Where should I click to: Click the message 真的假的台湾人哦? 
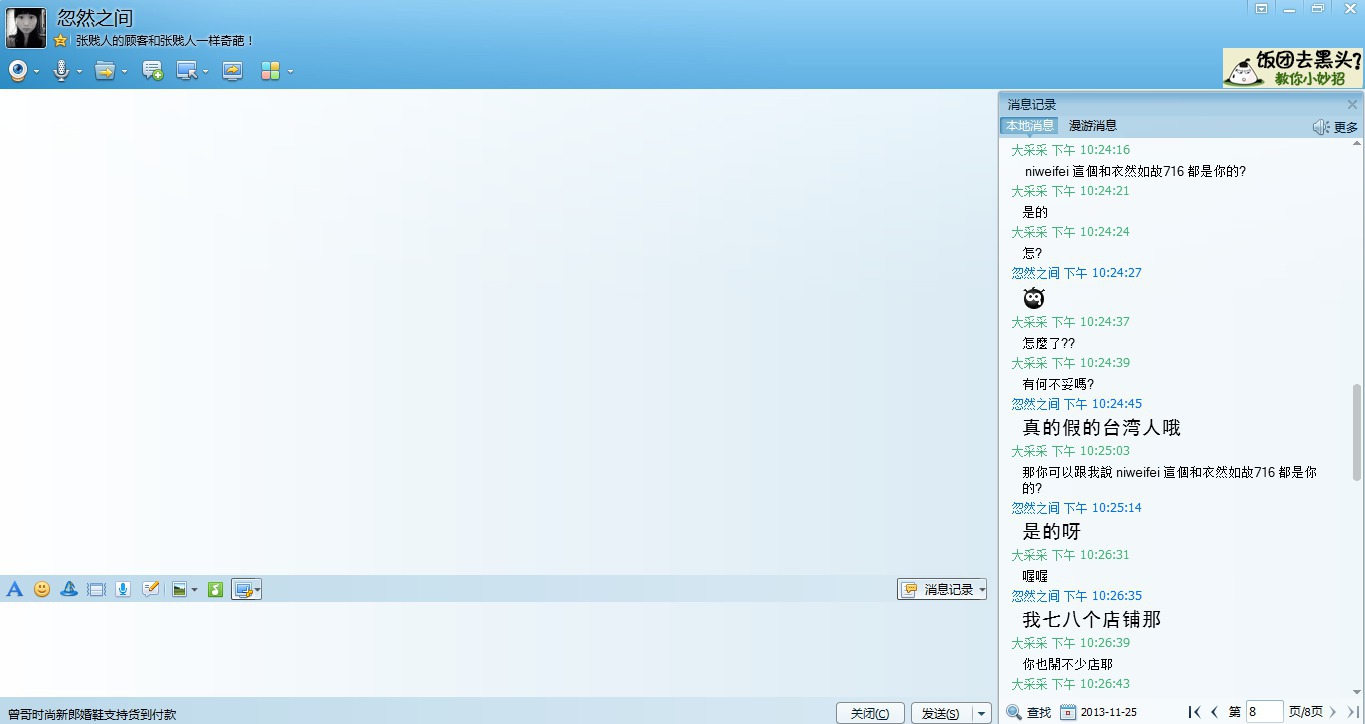[1101, 427]
